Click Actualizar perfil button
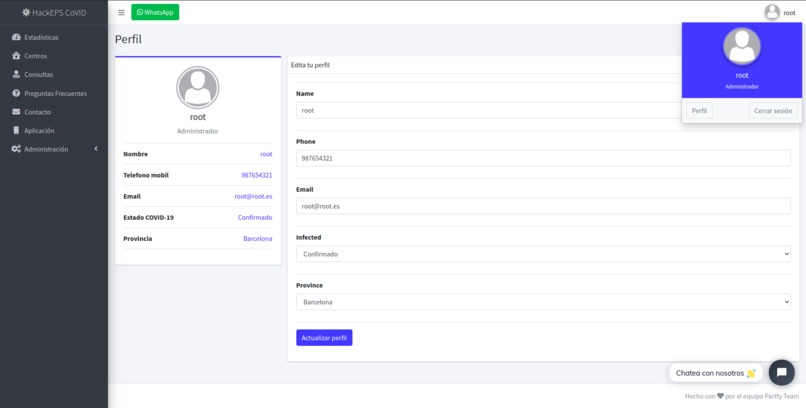 [x=324, y=338]
